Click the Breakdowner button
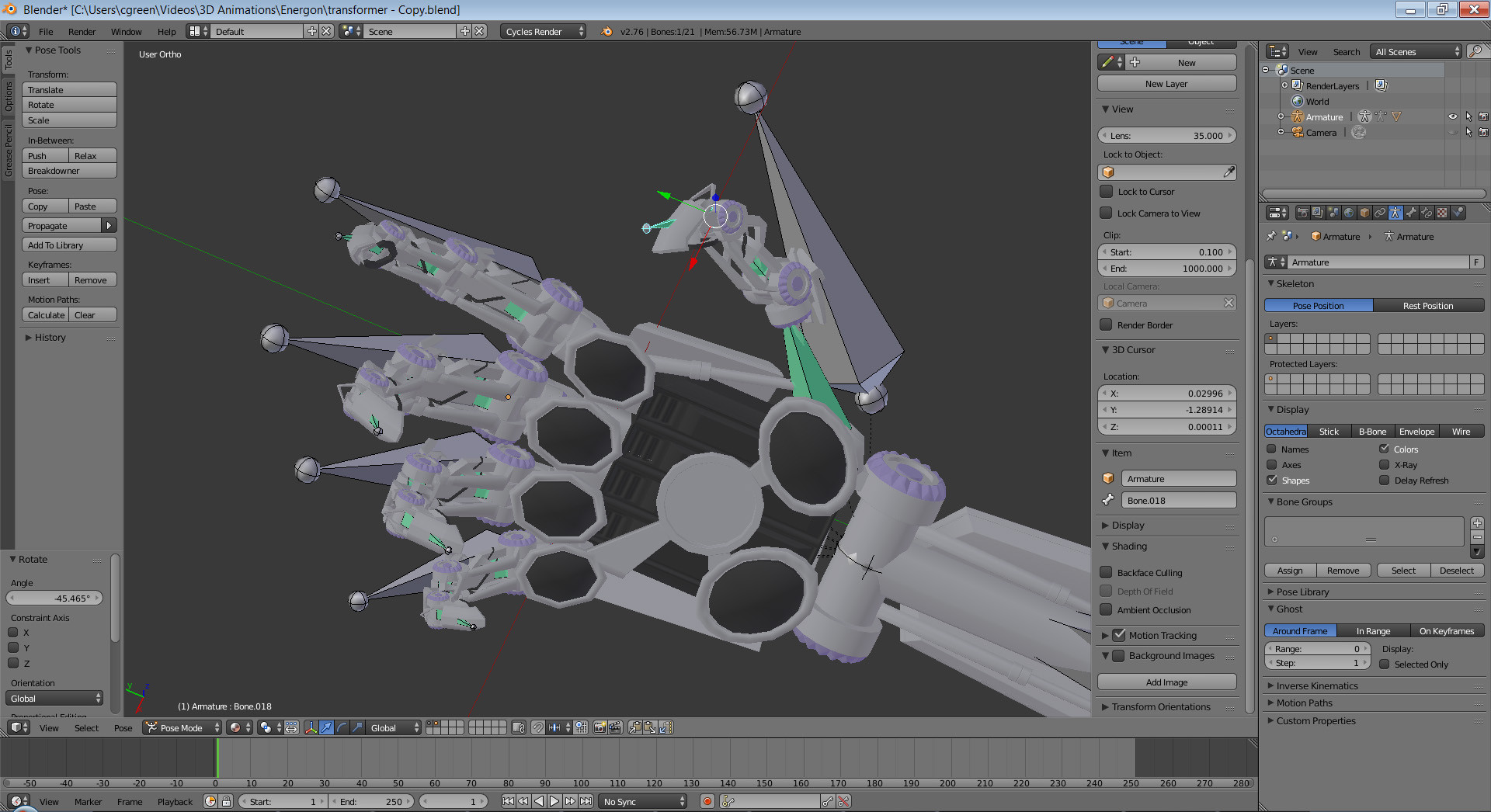Screen dimensions: 1491x812 pyautogui.click(x=69, y=170)
